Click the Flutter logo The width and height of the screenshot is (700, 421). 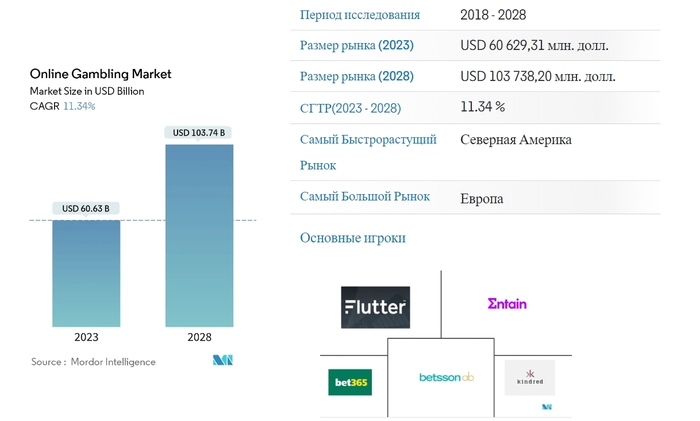(x=375, y=307)
